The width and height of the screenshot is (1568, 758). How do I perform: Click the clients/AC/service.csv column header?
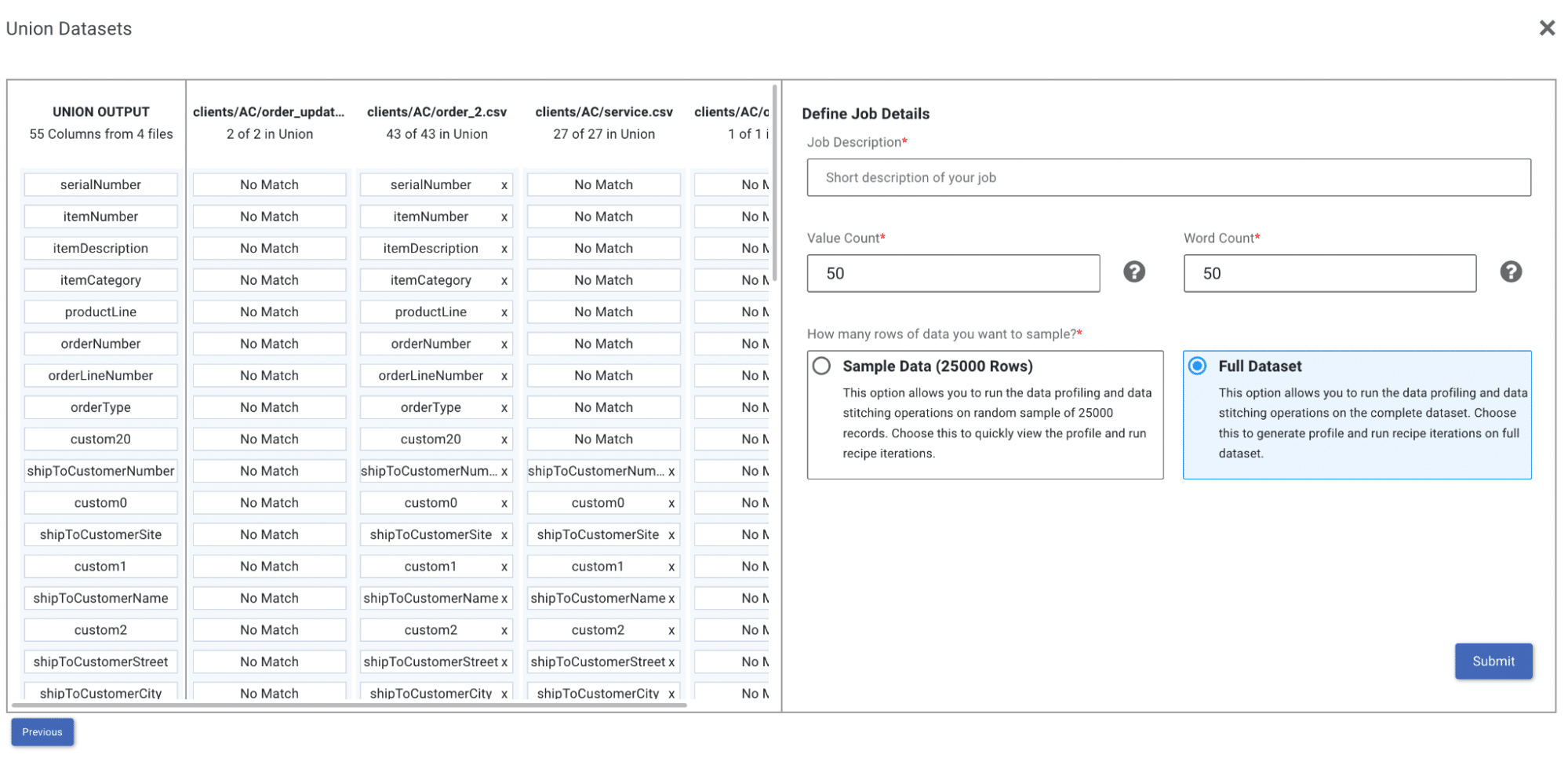coord(603,112)
